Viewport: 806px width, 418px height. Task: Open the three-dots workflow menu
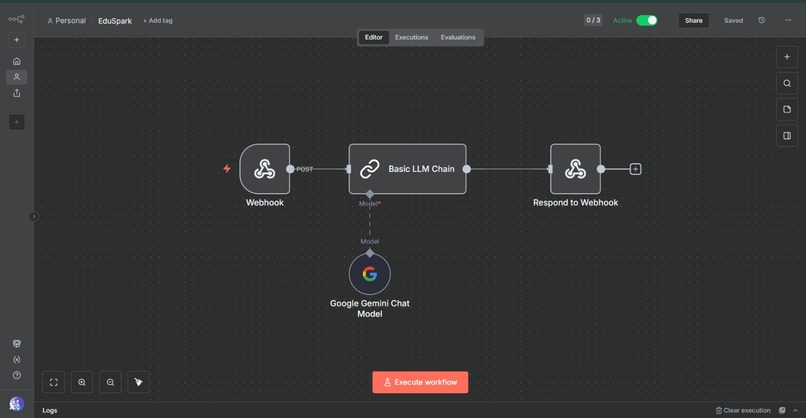788,20
